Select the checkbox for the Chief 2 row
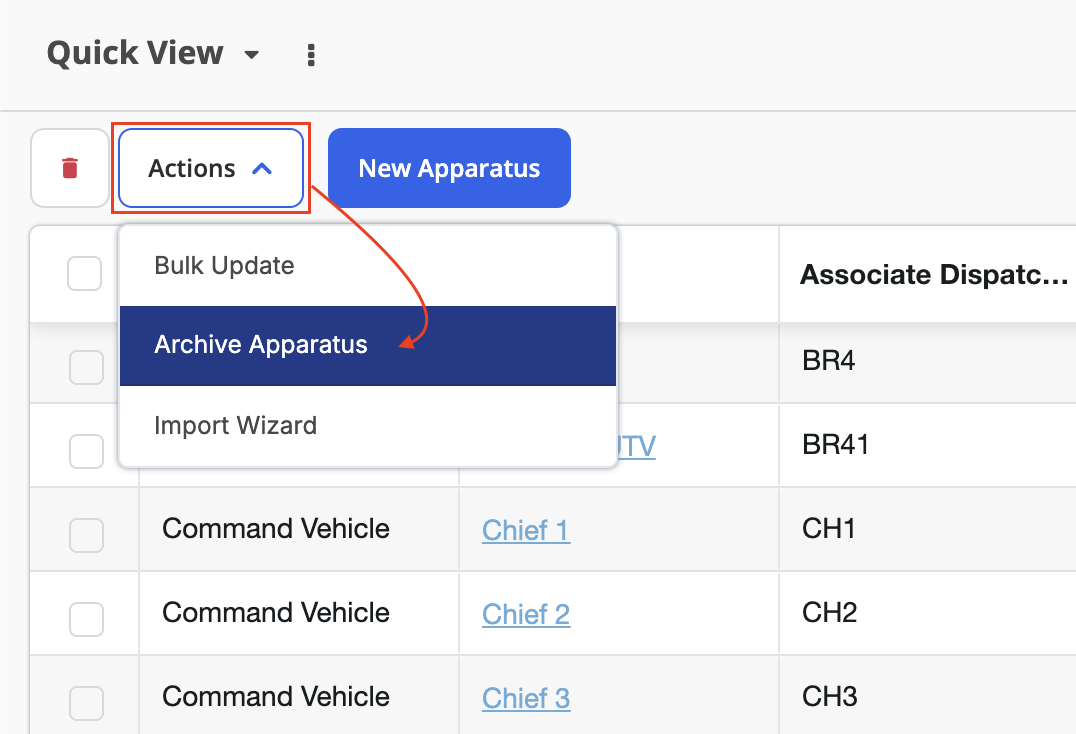 [x=86, y=619]
